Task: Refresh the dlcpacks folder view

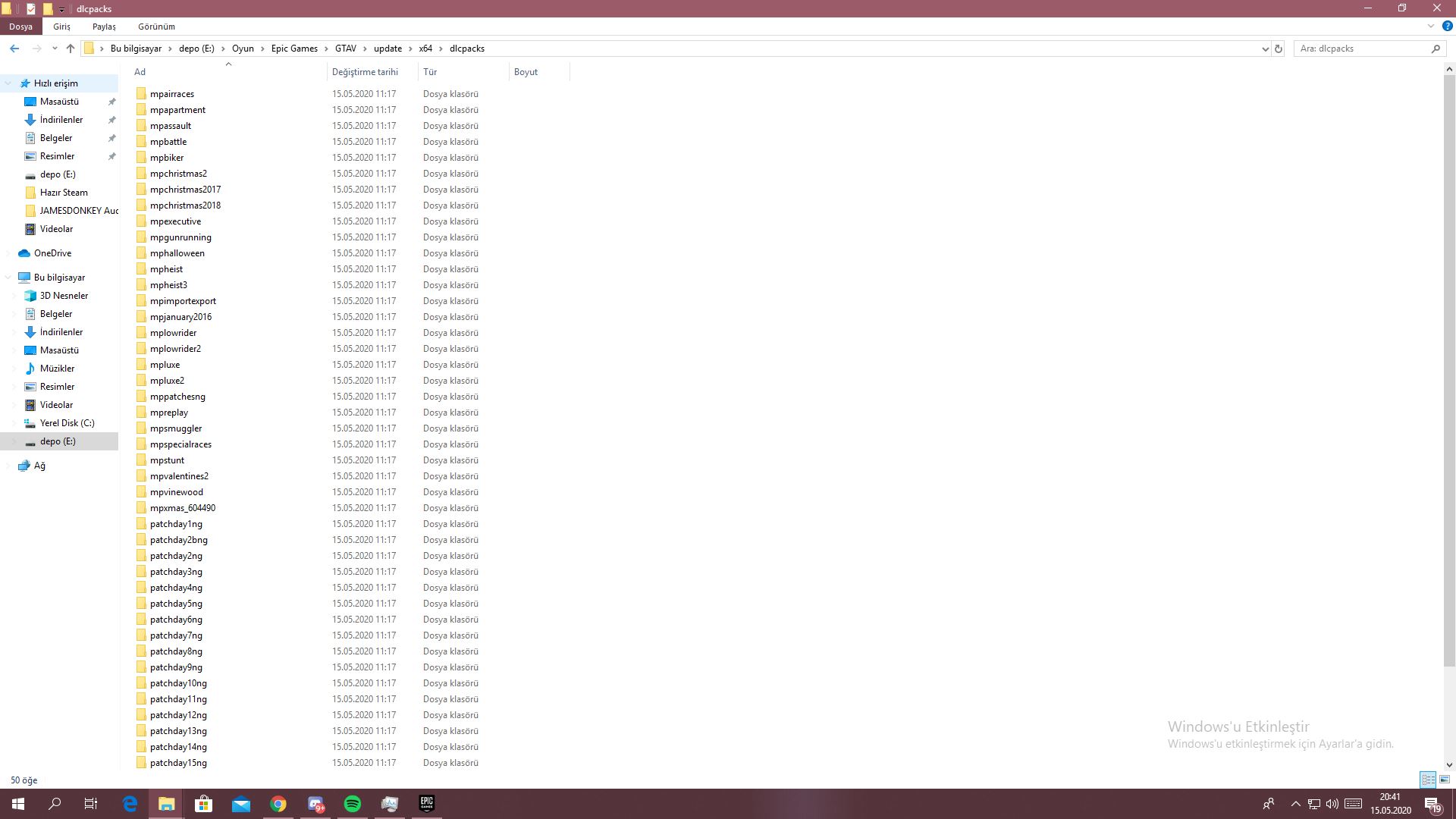Action: coord(1278,49)
